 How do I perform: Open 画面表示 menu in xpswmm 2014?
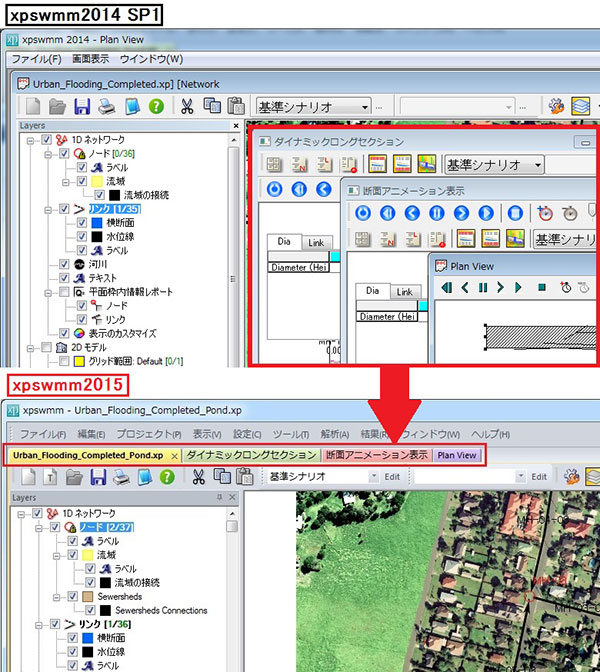(x=90, y=59)
